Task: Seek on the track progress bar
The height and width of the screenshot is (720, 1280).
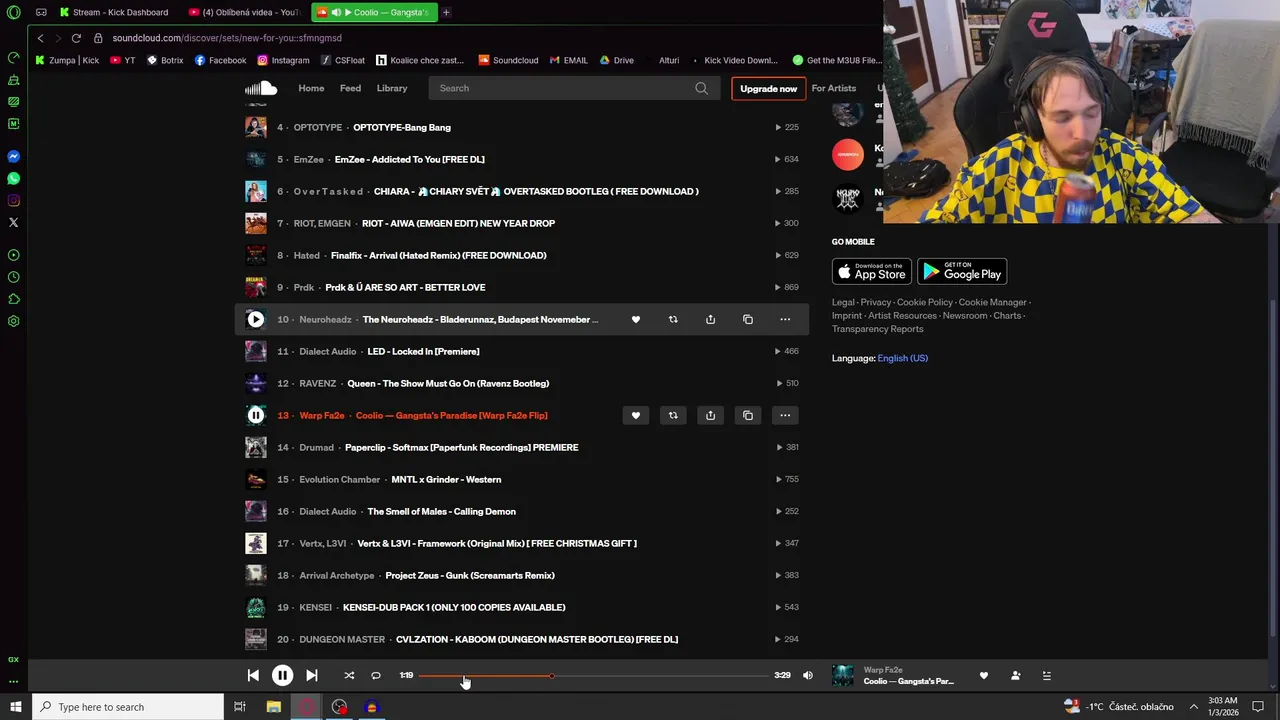Action: pos(593,676)
